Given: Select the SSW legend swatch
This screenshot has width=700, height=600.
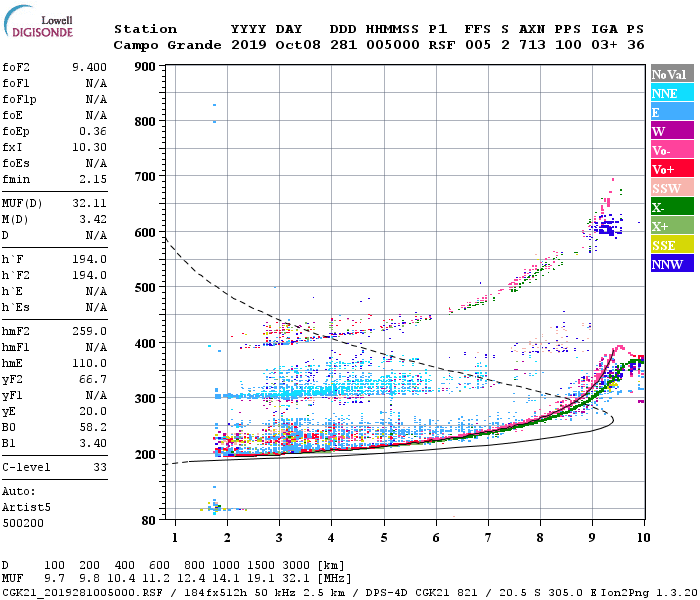Looking at the screenshot, I should [672, 188].
